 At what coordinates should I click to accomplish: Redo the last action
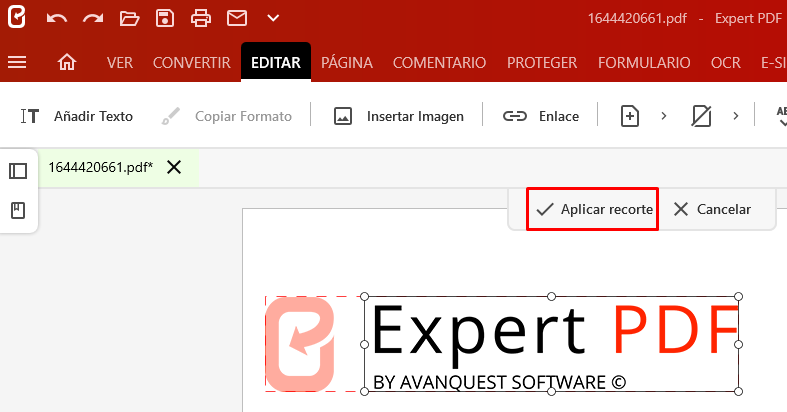[x=93, y=19]
